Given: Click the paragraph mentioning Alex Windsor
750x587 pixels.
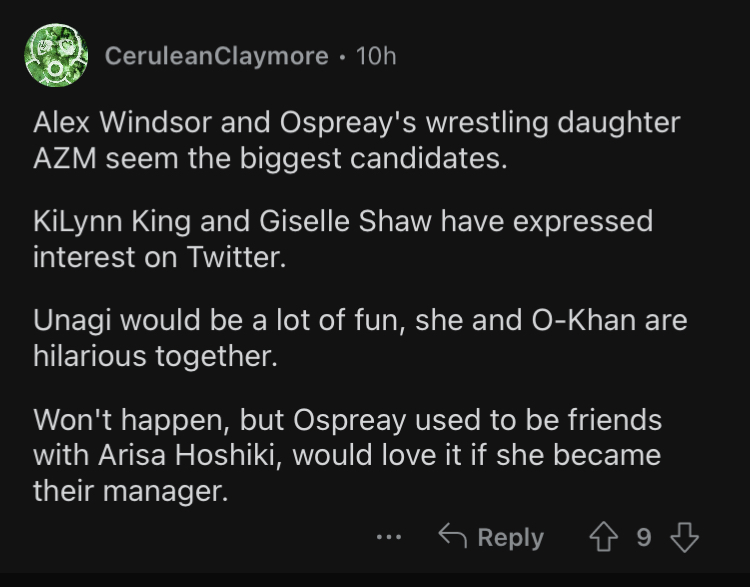Looking at the screenshot, I should coord(356,139).
